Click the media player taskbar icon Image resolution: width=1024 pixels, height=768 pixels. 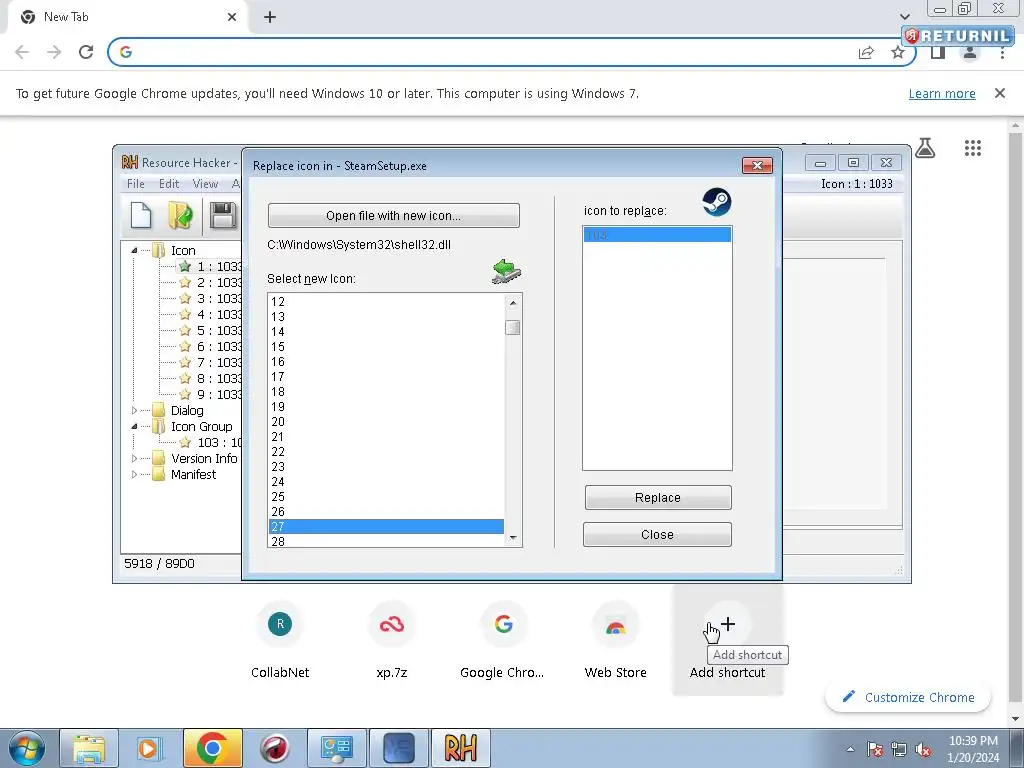pos(150,748)
